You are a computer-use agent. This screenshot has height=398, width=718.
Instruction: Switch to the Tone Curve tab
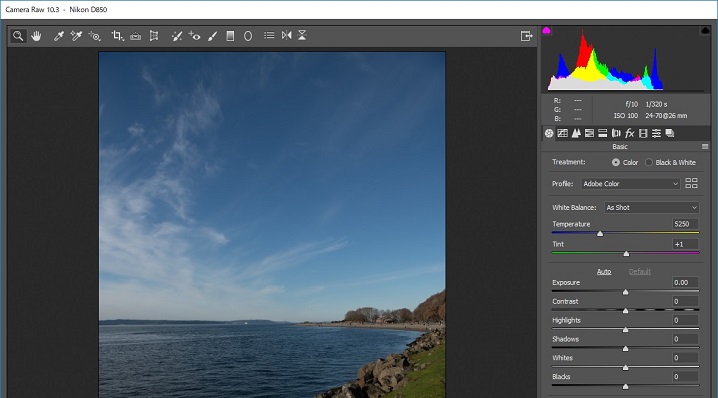pyautogui.click(x=562, y=133)
